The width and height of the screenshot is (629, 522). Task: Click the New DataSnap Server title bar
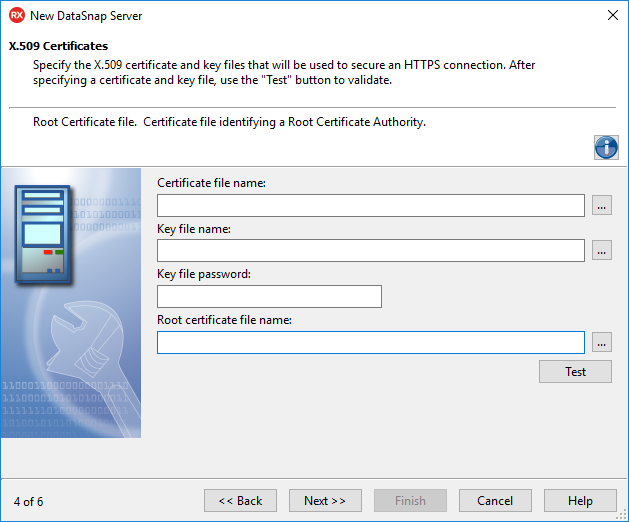(300, 16)
